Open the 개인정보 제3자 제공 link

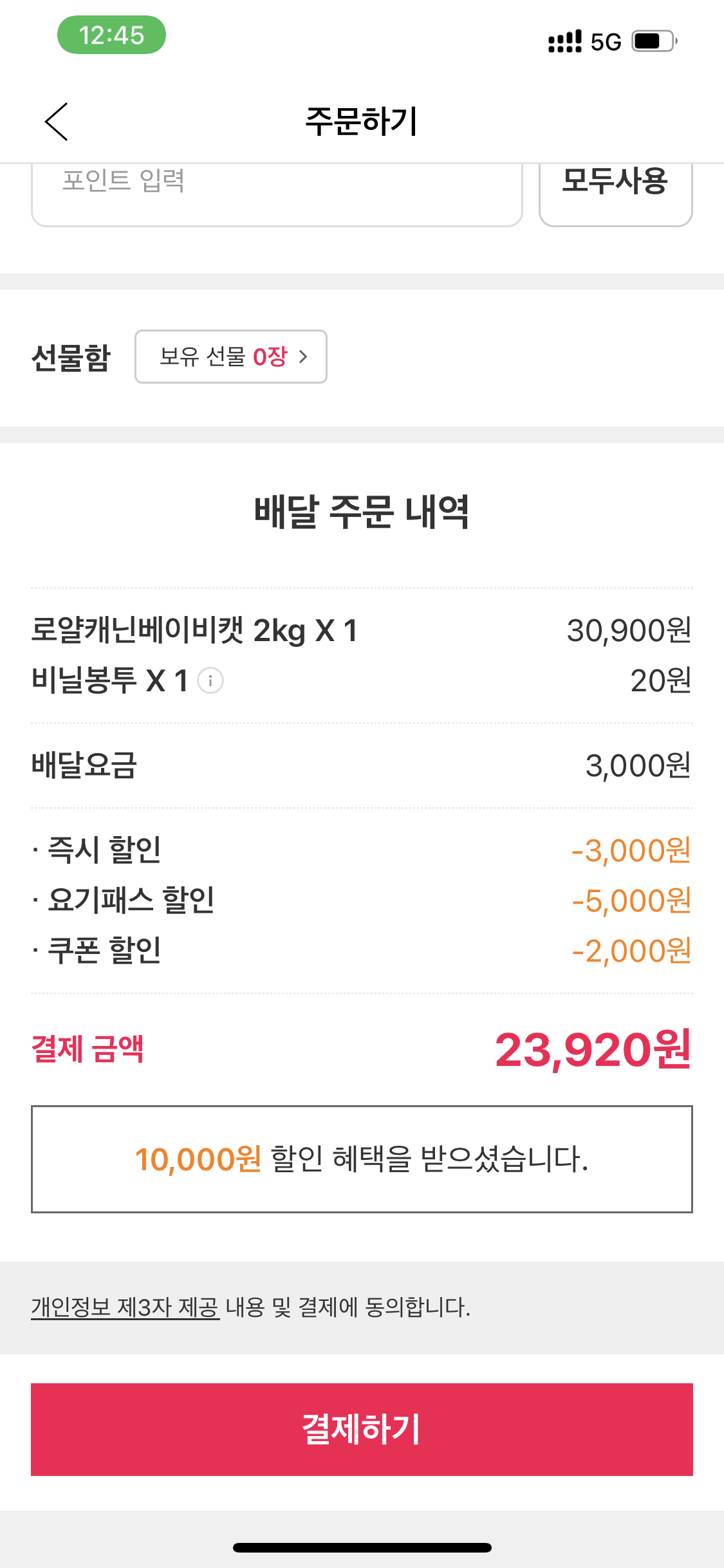tap(125, 1307)
